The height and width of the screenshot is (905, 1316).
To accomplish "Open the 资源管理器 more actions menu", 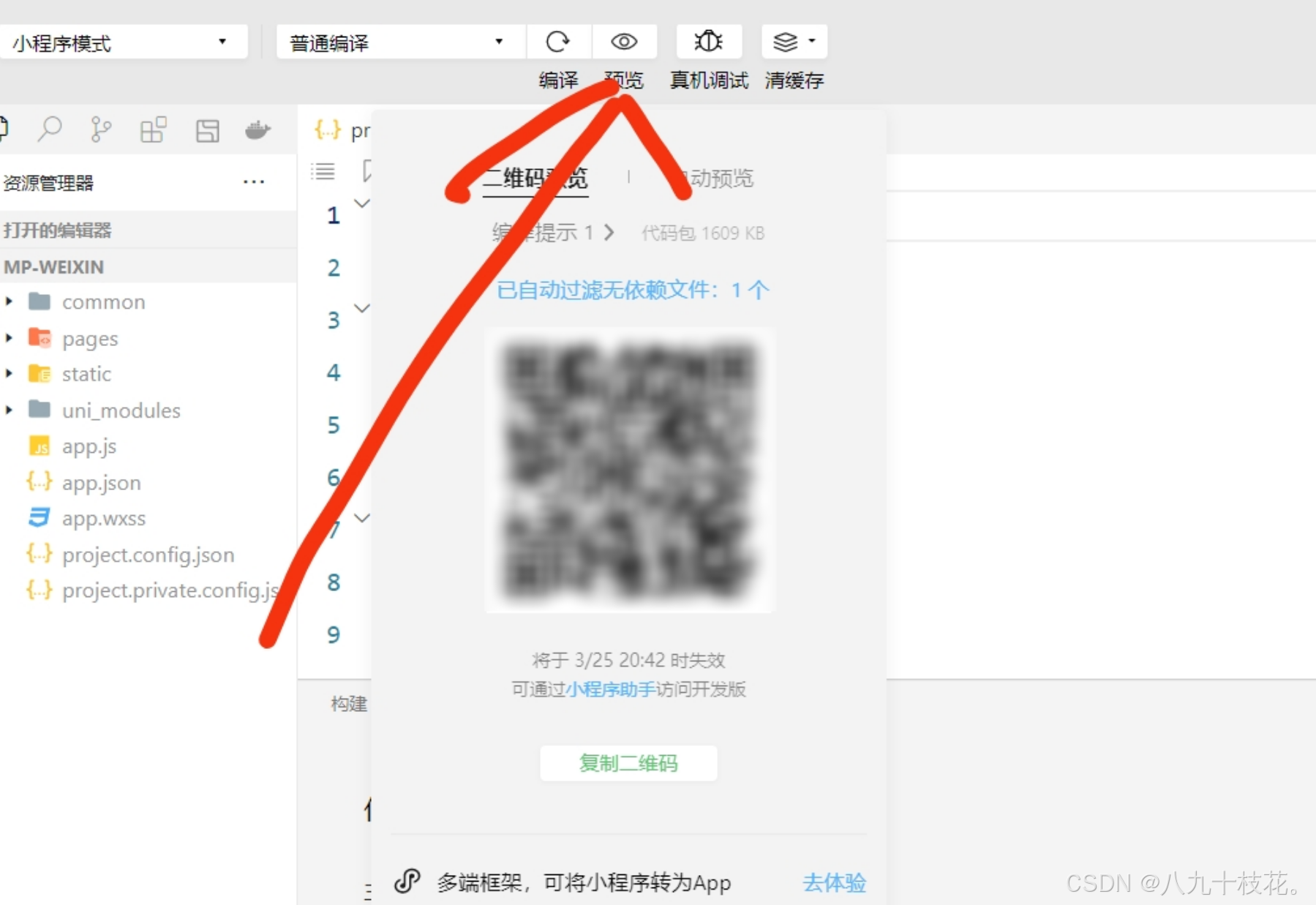I will tap(253, 182).
